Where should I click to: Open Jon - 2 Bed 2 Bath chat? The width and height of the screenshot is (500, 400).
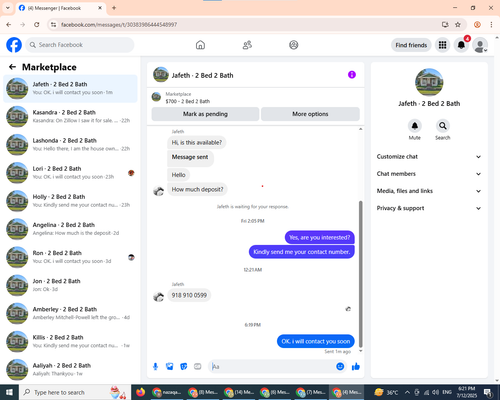[x=70, y=285]
